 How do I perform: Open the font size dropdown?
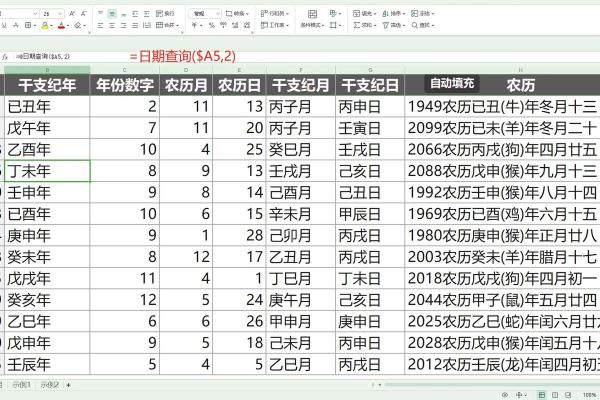click(x=60, y=14)
